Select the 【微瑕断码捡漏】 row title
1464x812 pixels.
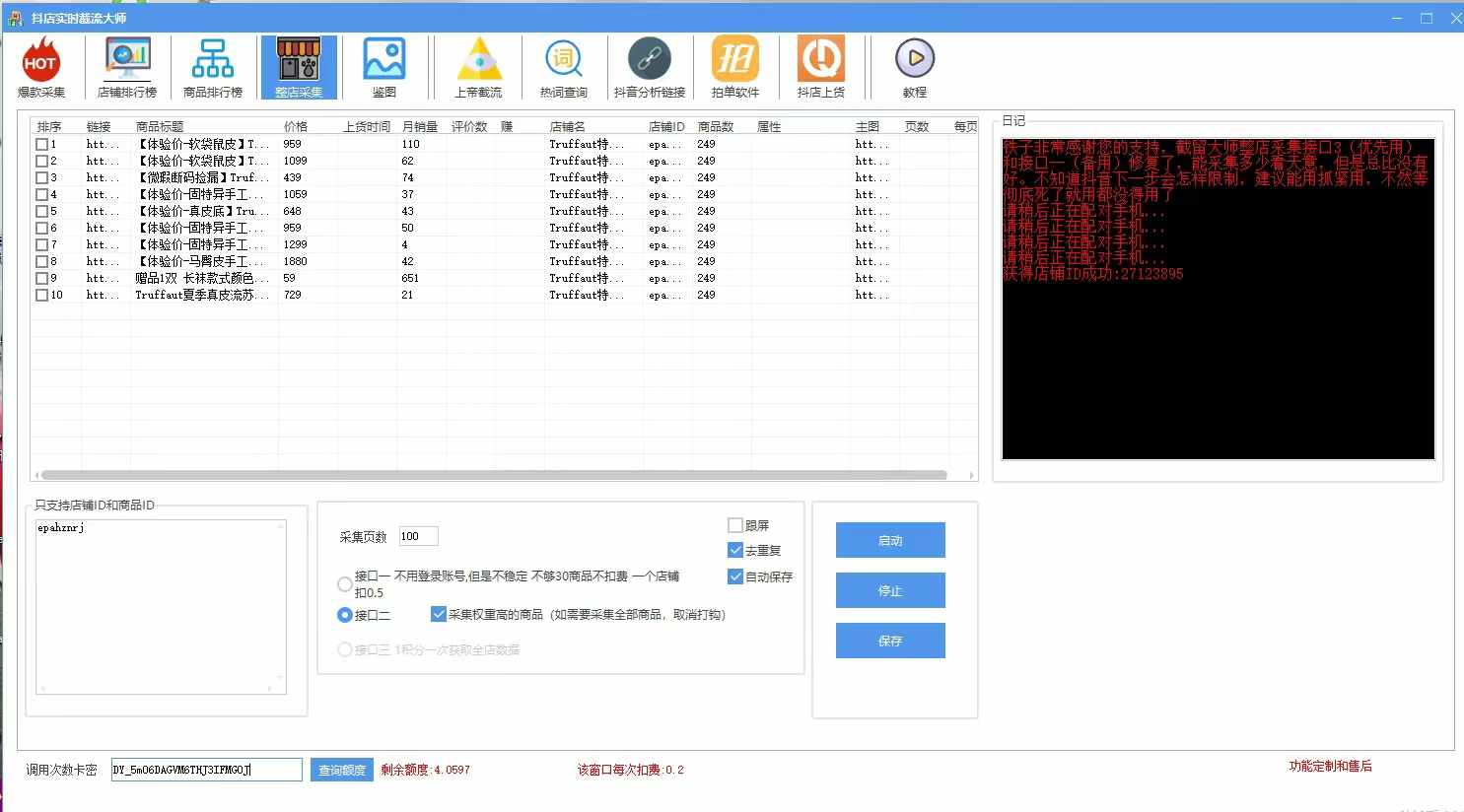pos(202,177)
